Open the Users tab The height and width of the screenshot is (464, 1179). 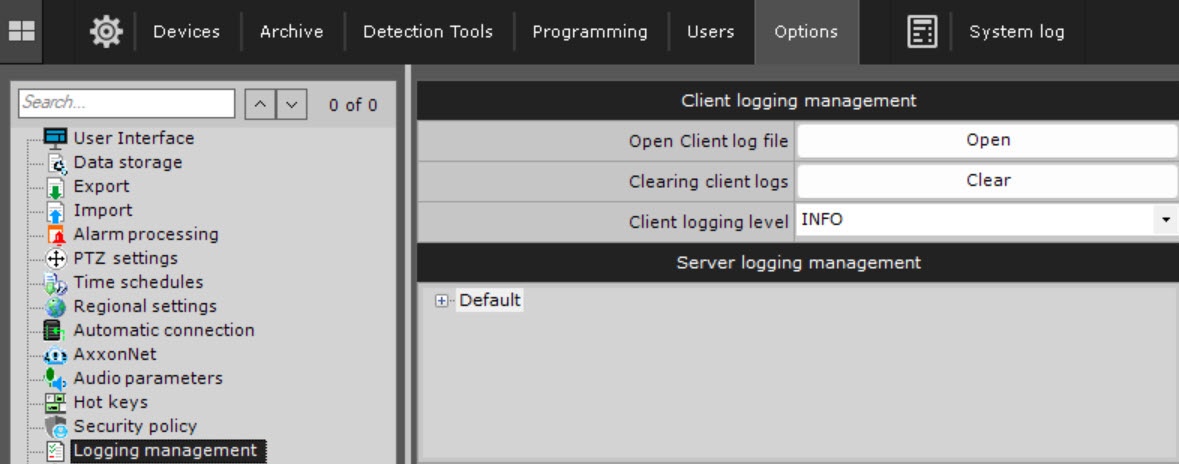(711, 32)
